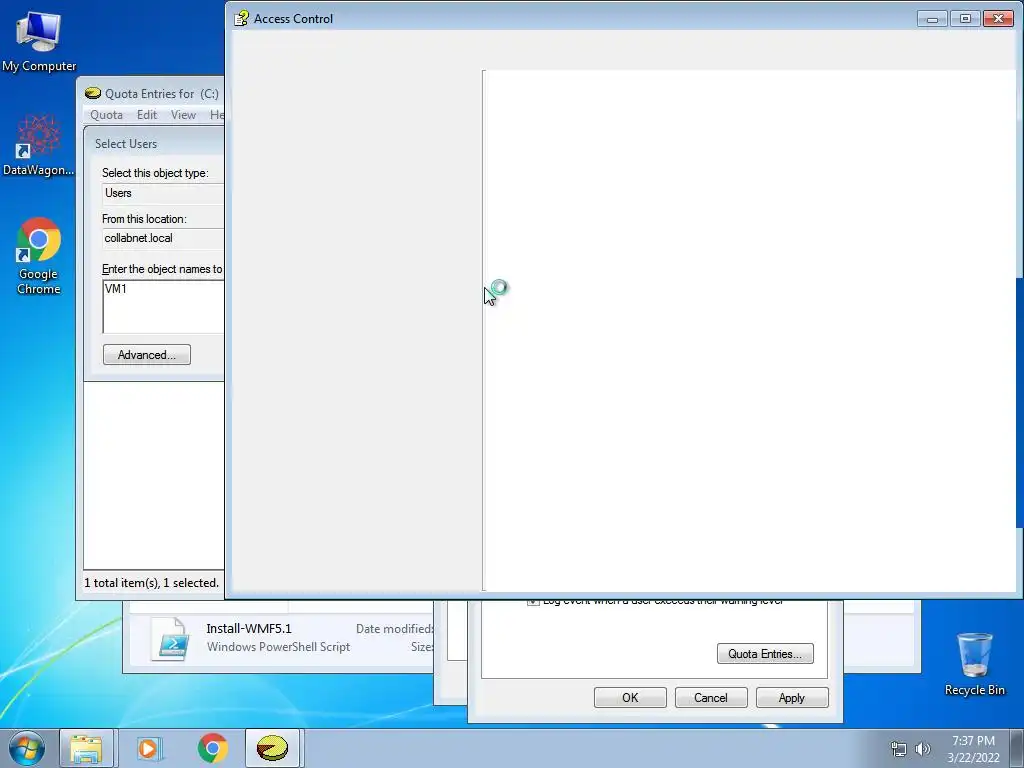
Task: Open the View menu in Quota Entries
Action: click(184, 115)
